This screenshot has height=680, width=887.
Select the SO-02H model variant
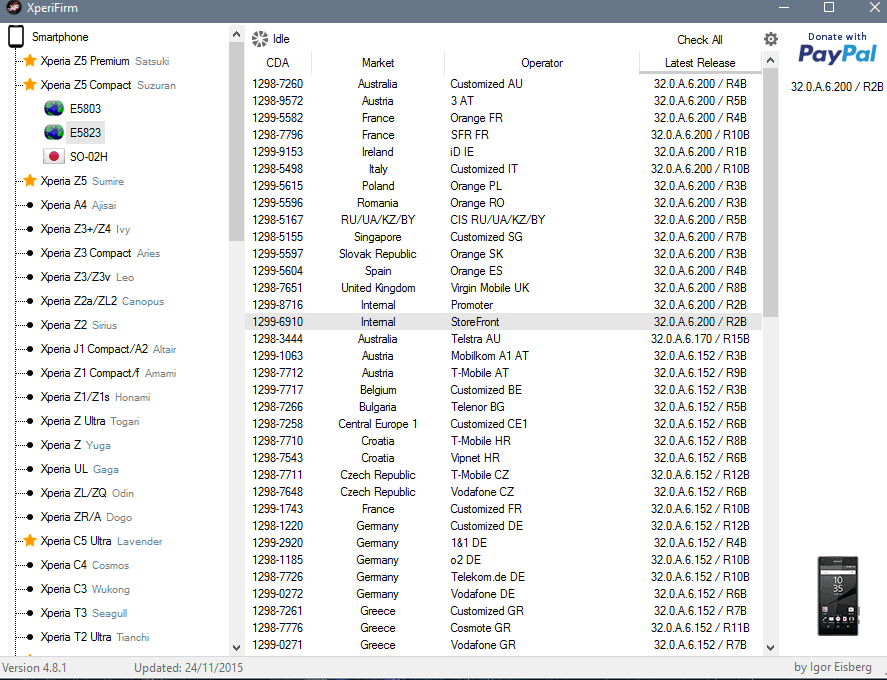(x=88, y=157)
